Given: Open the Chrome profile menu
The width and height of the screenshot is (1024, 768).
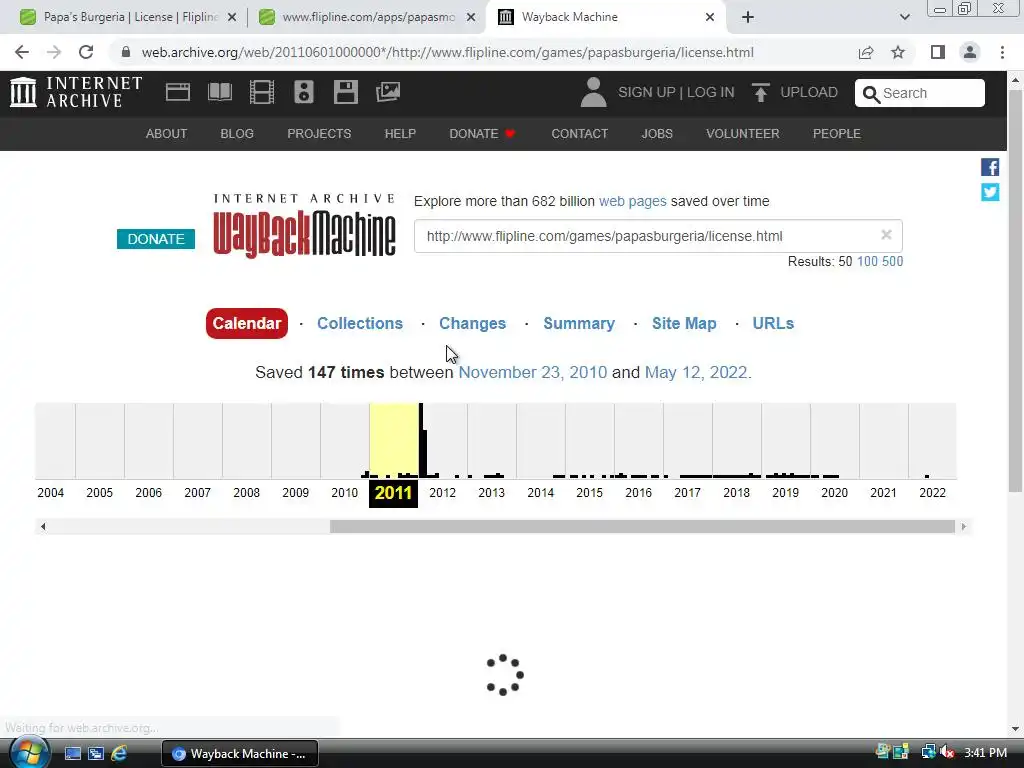Looking at the screenshot, I should pyautogui.click(x=970, y=52).
